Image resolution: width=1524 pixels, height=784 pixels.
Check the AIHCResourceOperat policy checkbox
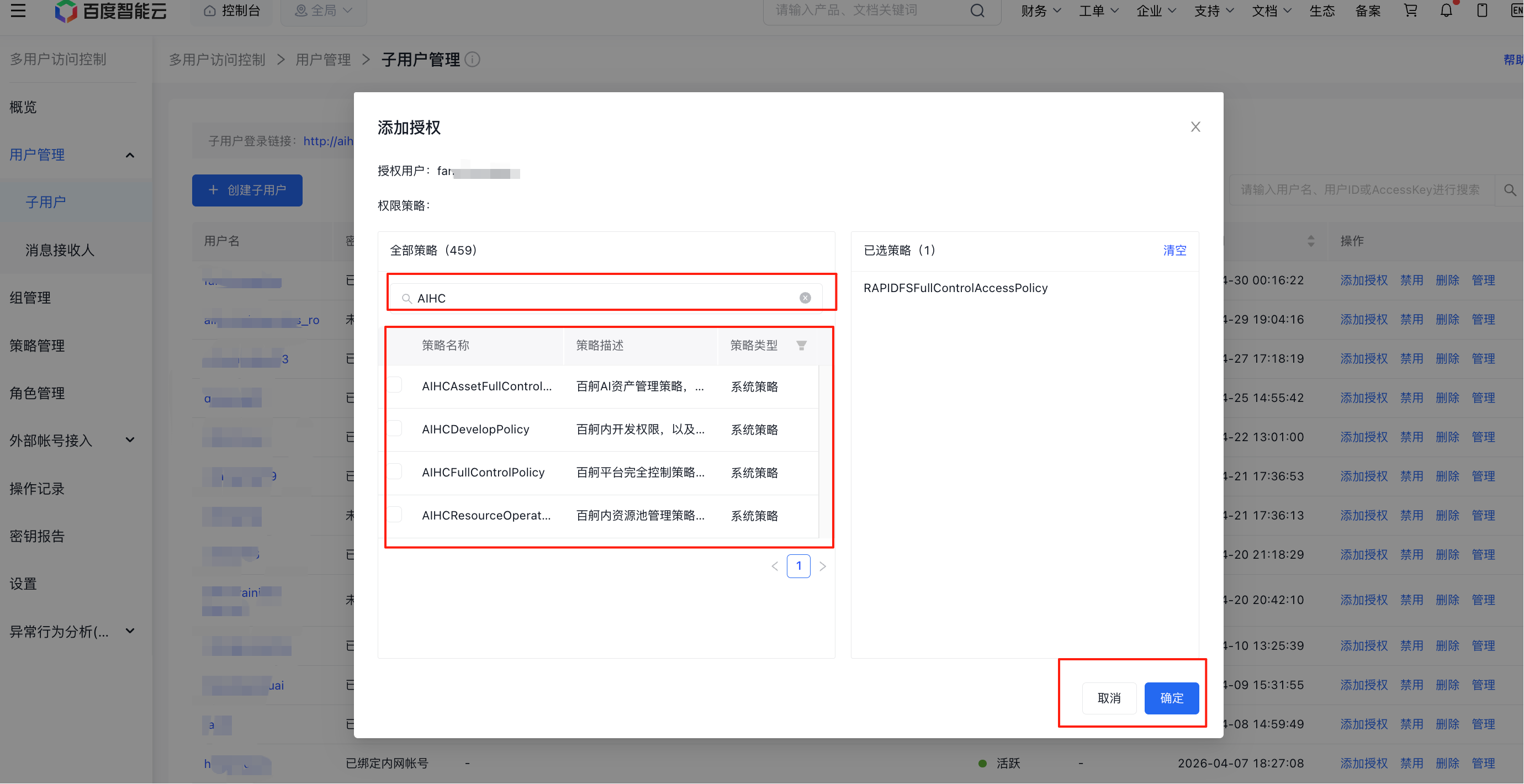(396, 515)
